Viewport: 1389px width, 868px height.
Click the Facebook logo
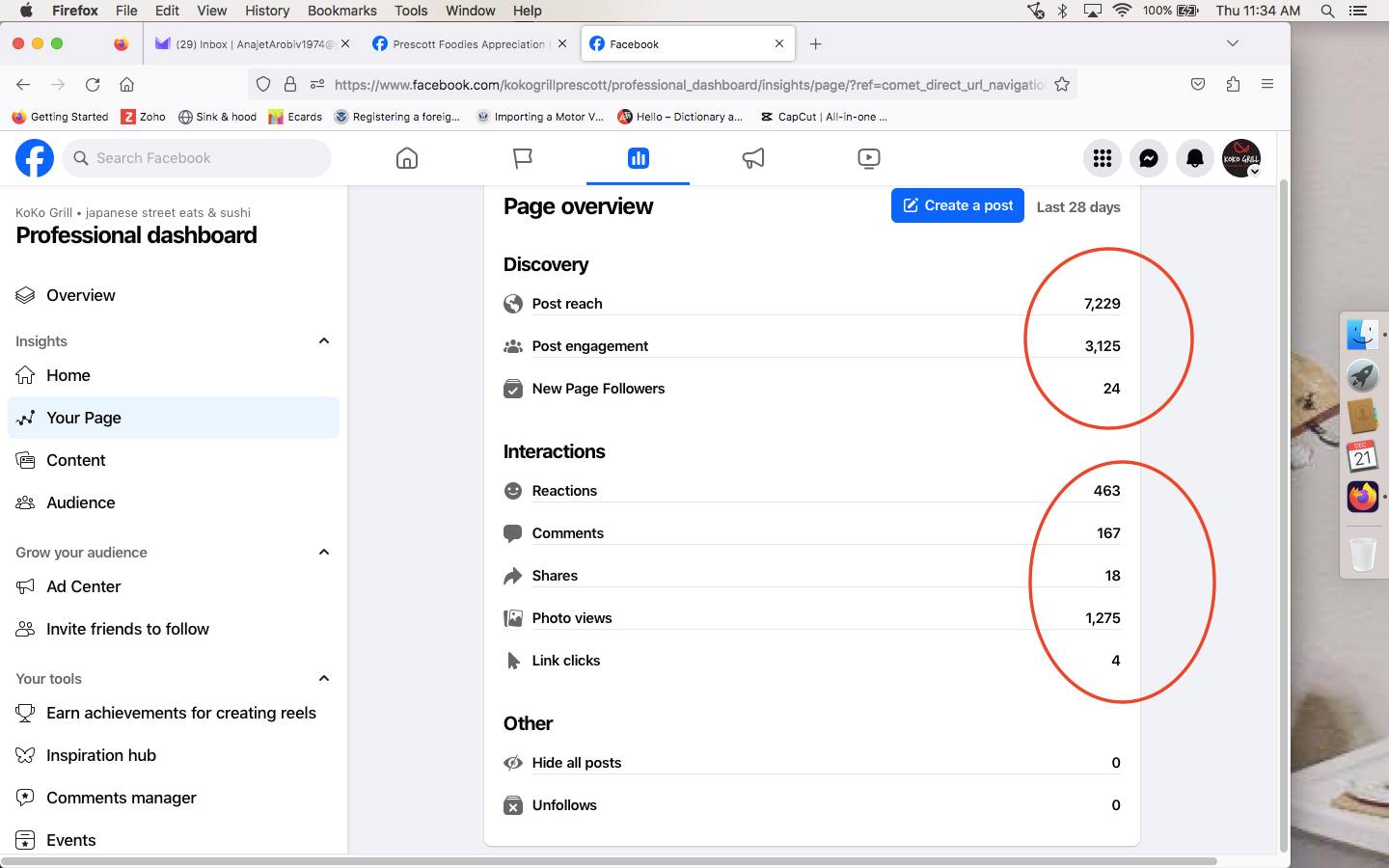click(35, 158)
